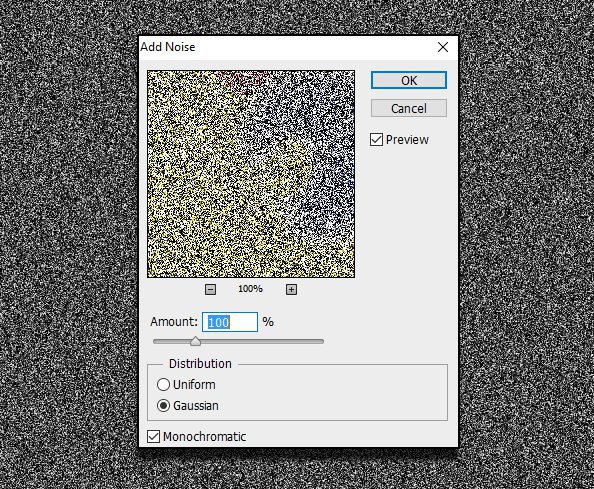Click the Uniform label text
The height and width of the screenshot is (489, 594).
[194, 384]
